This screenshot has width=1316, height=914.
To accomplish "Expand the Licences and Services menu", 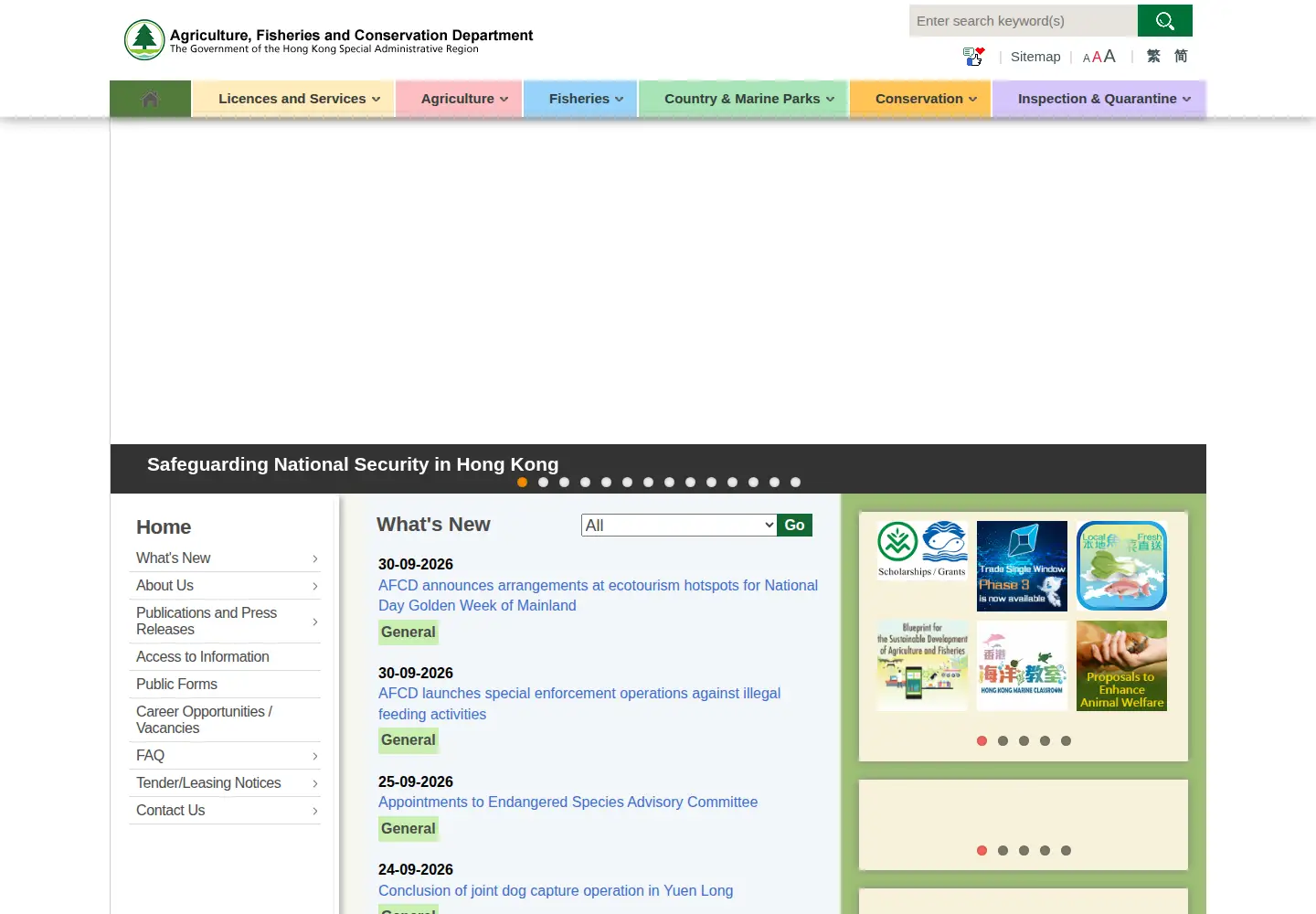I will (293, 99).
